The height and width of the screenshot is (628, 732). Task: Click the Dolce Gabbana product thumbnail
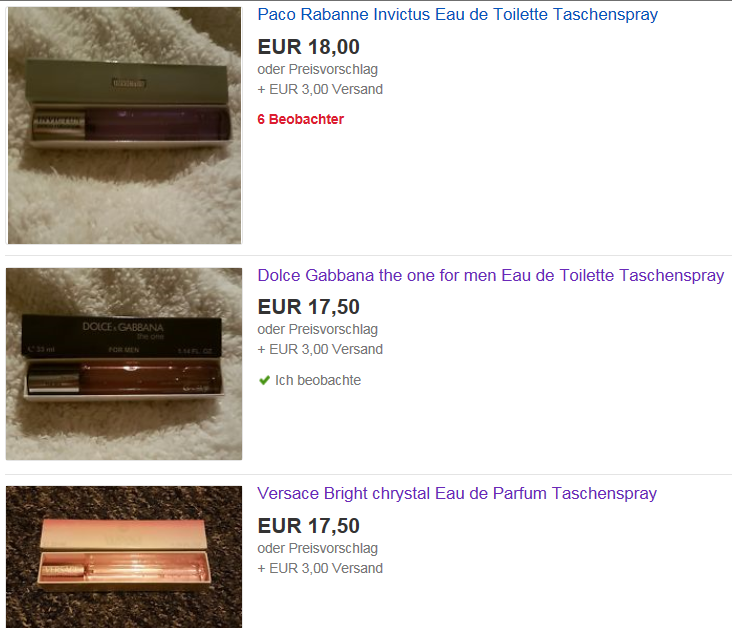[124, 364]
